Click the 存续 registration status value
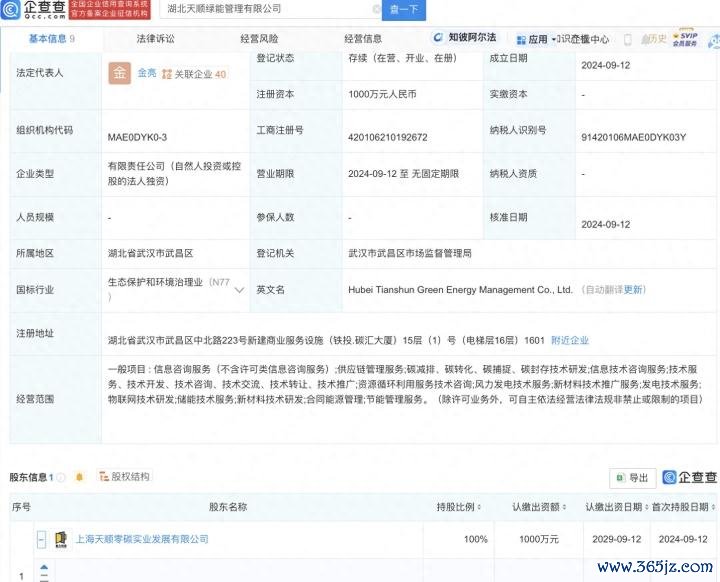Image resolution: width=720 pixels, height=582 pixels. pyautogui.click(x=402, y=58)
